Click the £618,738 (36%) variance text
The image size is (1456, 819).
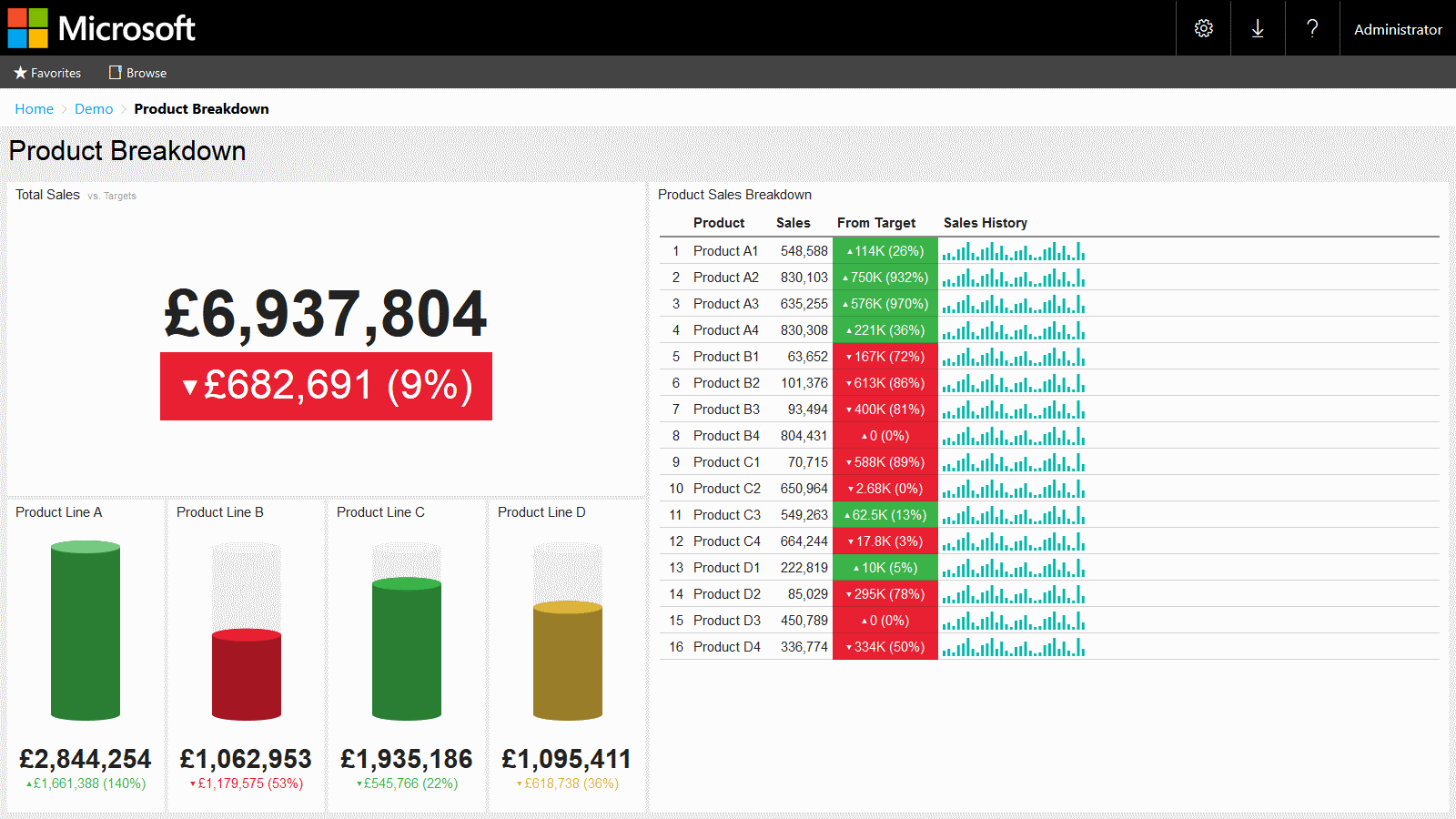(567, 784)
